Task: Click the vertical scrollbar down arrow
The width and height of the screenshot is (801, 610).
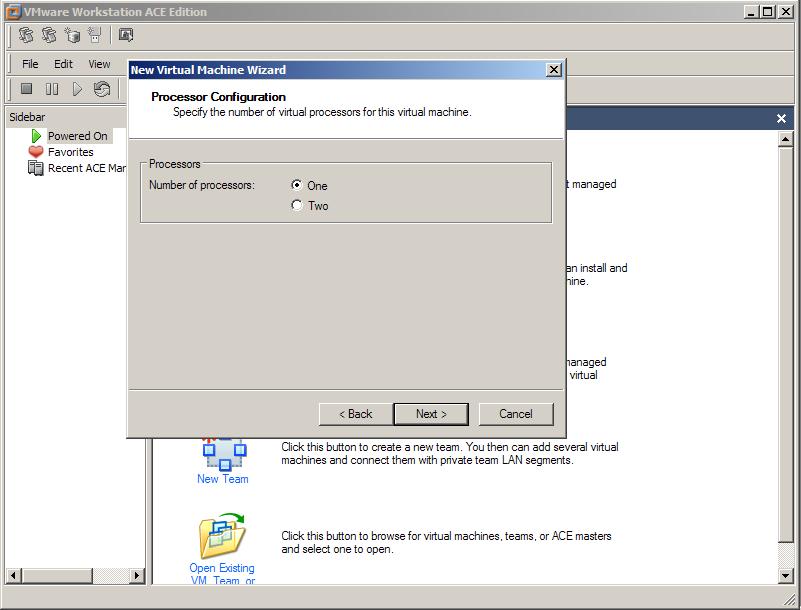Action: coord(786,576)
